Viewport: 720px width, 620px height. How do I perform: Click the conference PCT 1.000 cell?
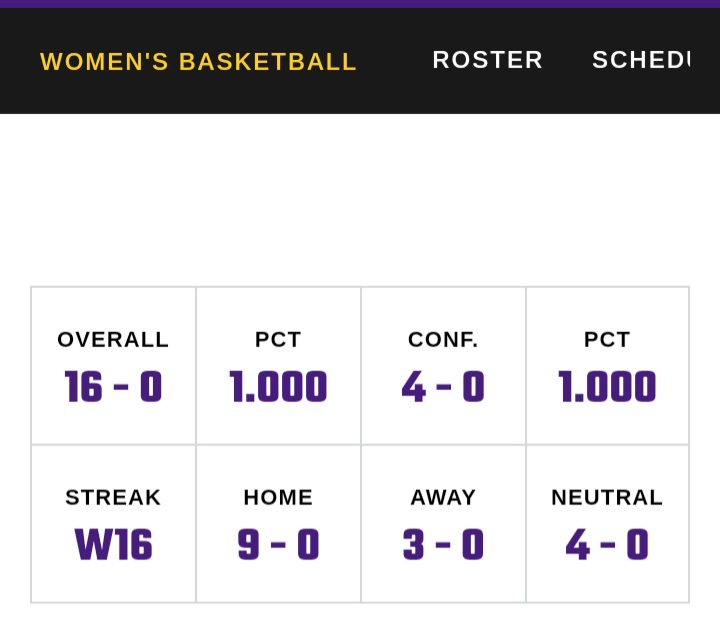pos(607,366)
